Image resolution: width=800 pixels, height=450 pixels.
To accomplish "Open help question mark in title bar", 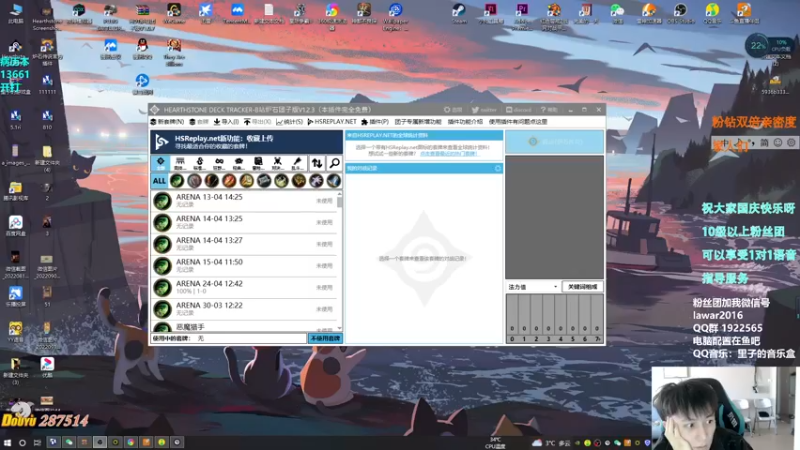I will click(x=551, y=110).
